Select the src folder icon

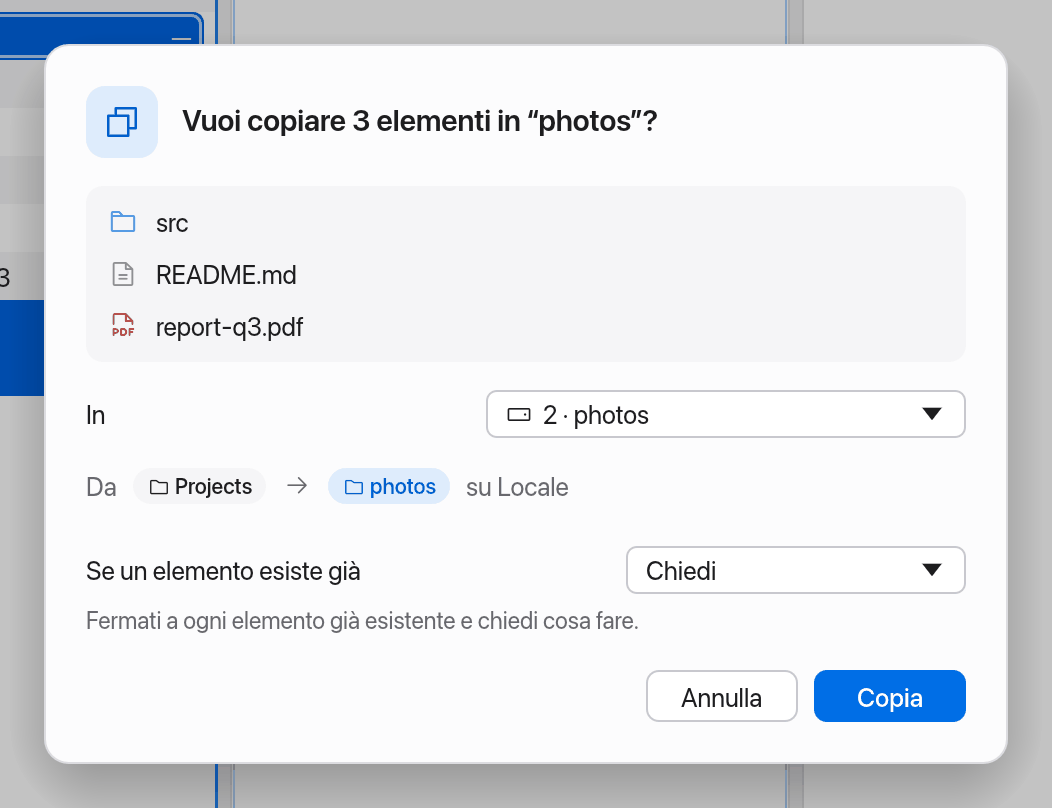[123, 222]
